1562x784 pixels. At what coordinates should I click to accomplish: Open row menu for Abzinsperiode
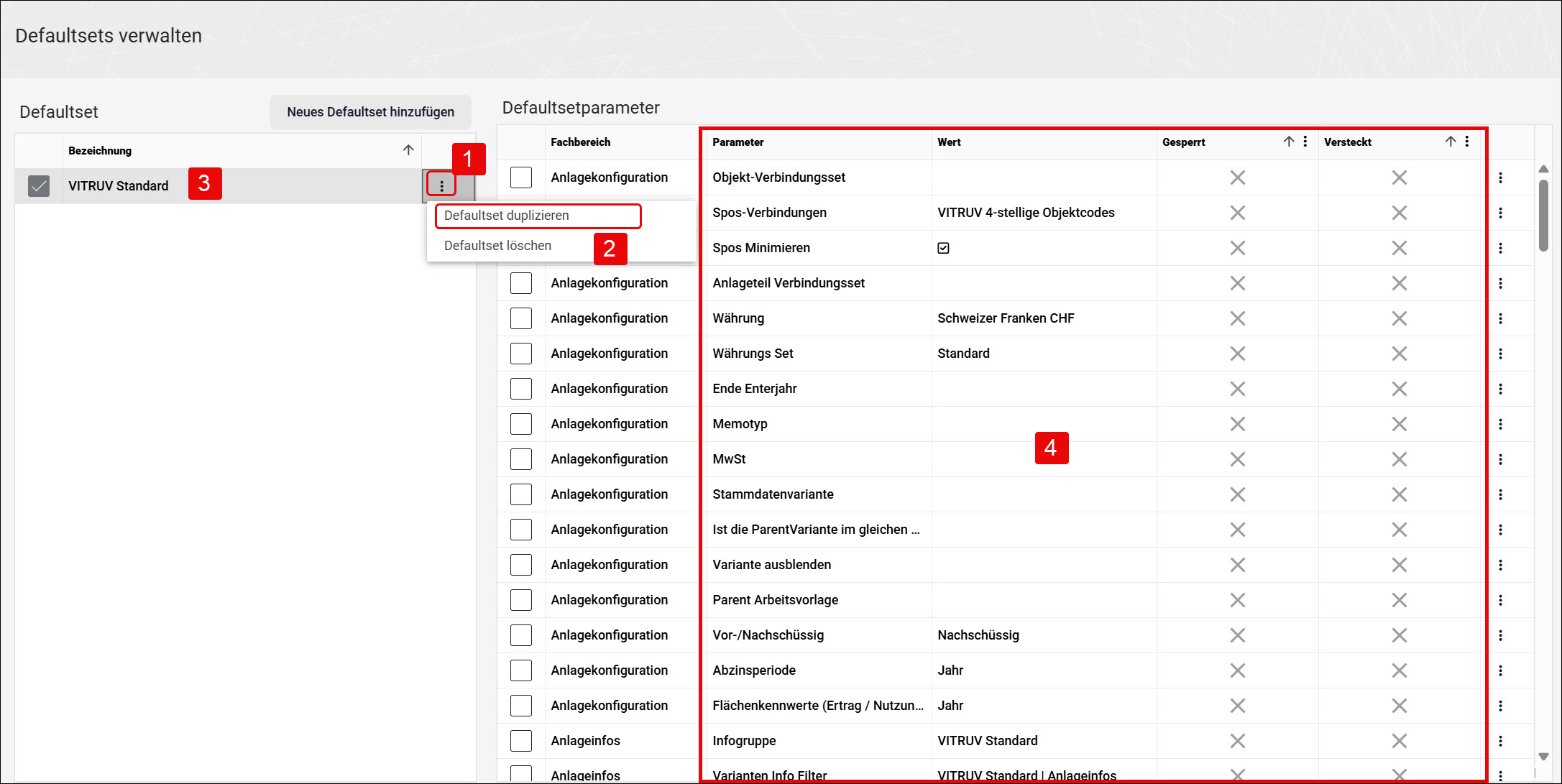click(x=1500, y=670)
